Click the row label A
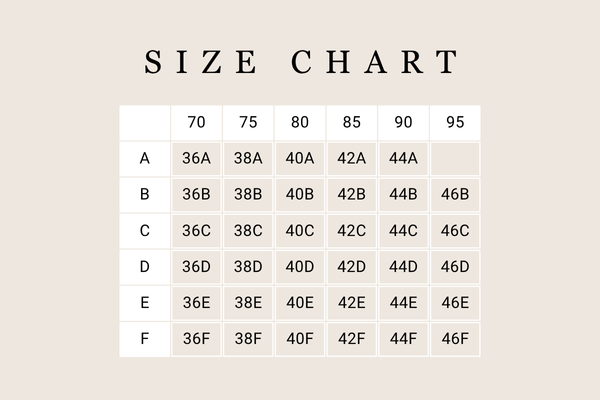The width and height of the screenshot is (600, 400). (x=145, y=158)
